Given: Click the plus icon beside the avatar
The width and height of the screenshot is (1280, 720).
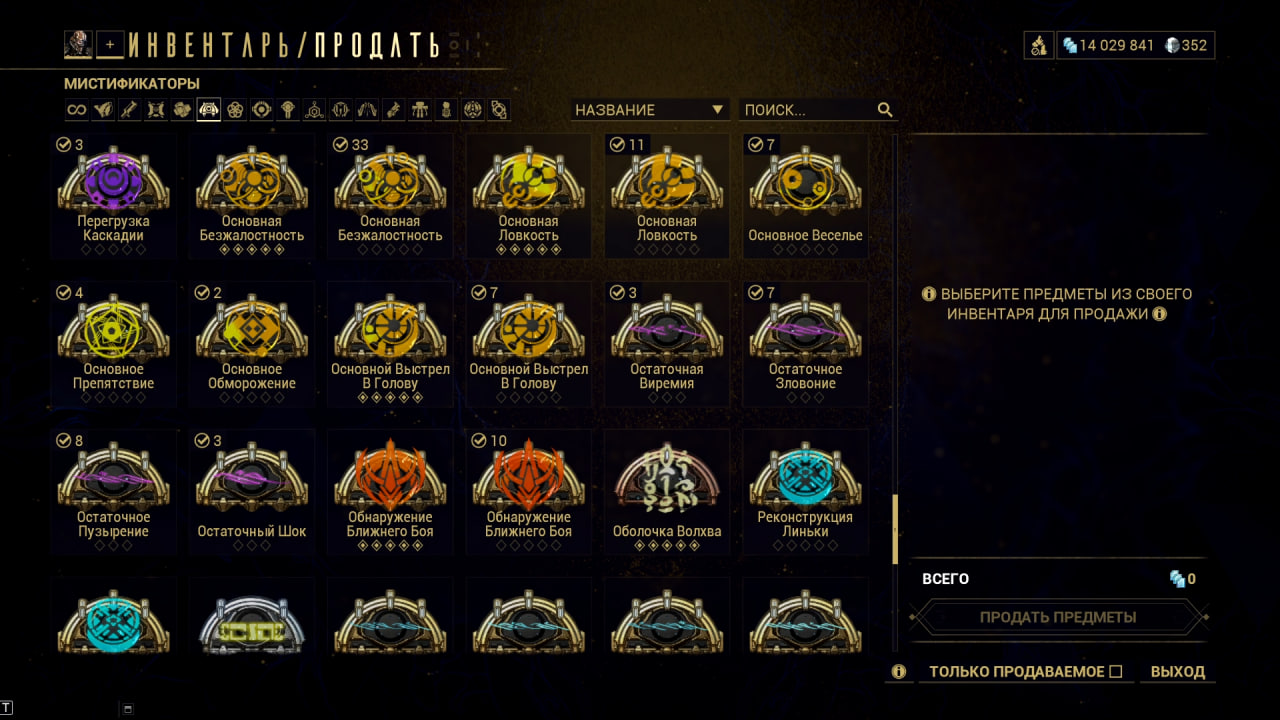Looking at the screenshot, I should click(110, 44).
